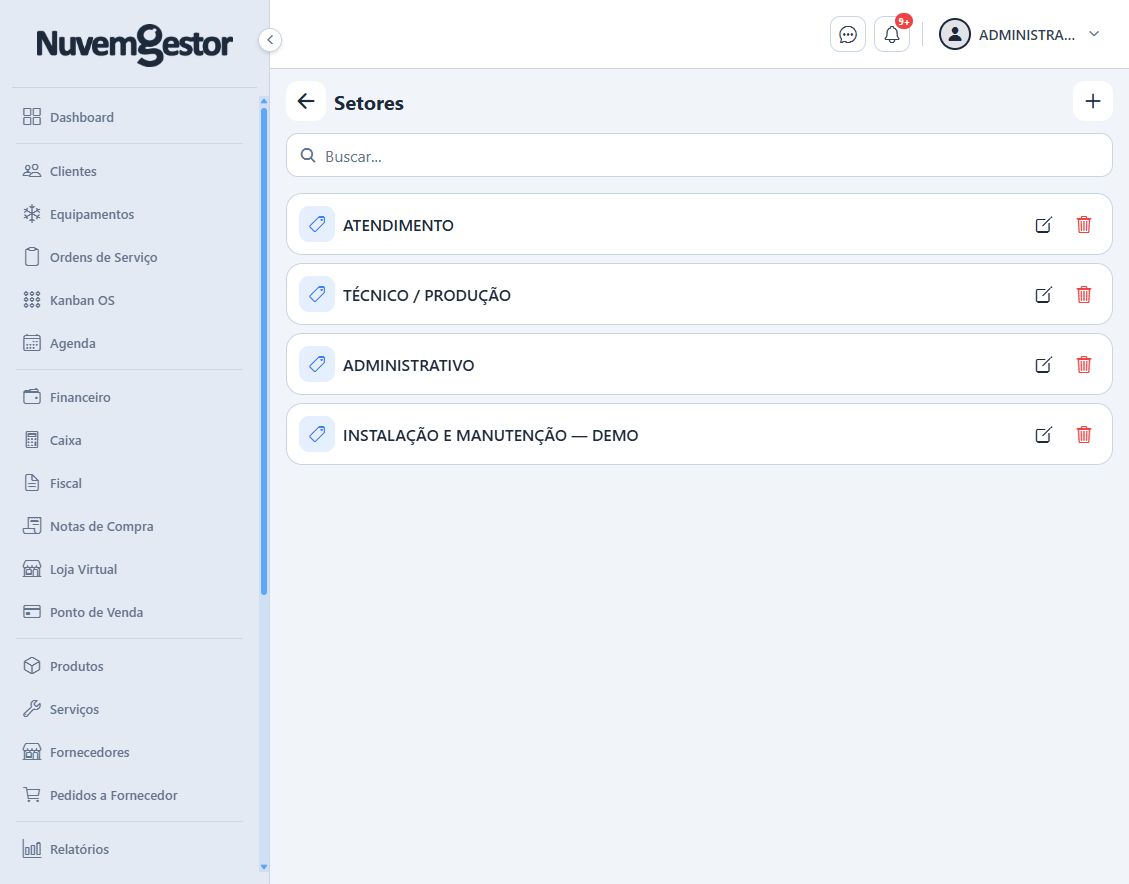Click the tag icon beside ADMINISTRATIVO
The image size is (1129, 884).
317,364
